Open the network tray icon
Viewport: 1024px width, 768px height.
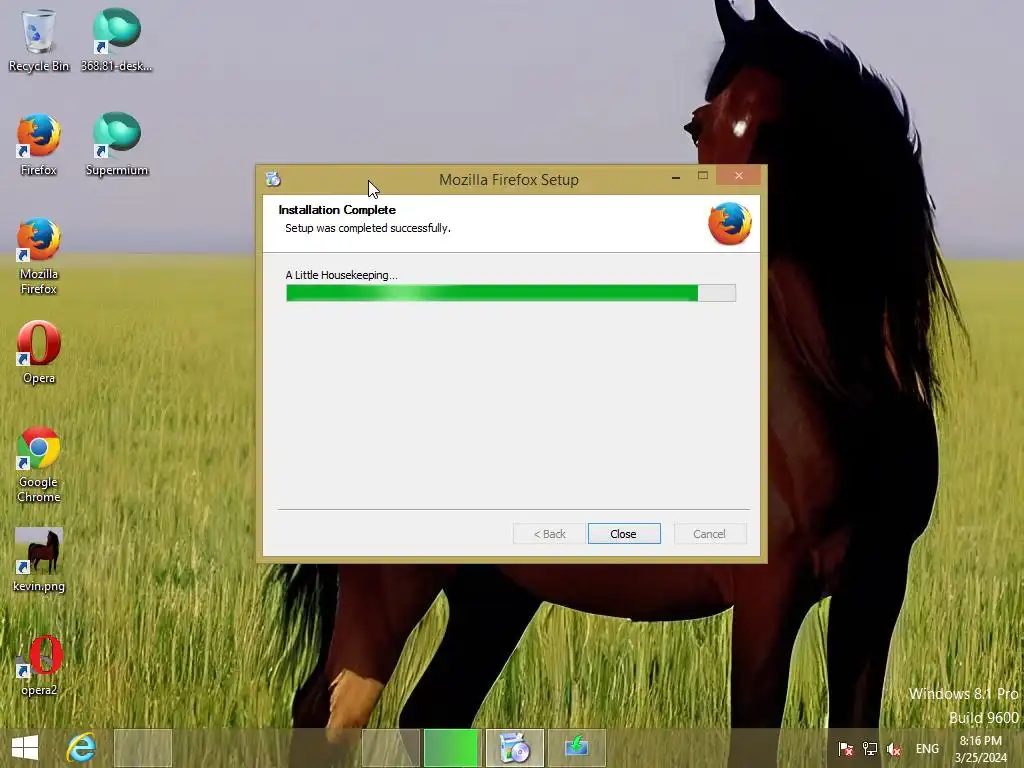870,749
